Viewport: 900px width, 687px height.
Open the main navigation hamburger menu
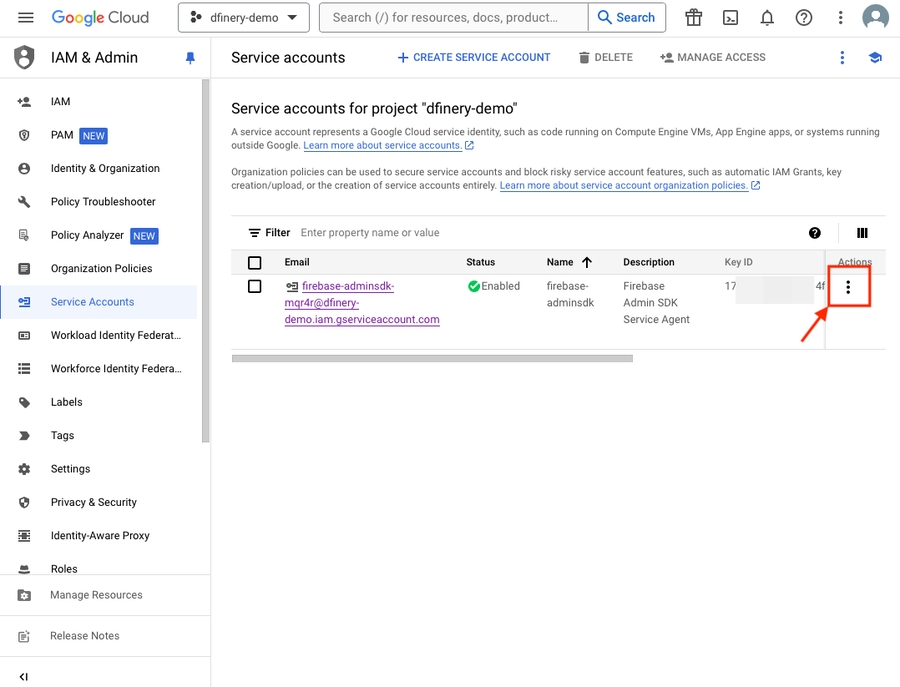(26, 18)
